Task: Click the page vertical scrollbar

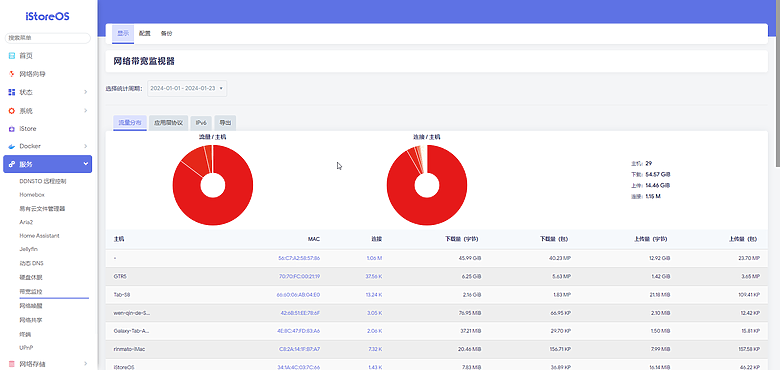Action: (x=778, y=83)
